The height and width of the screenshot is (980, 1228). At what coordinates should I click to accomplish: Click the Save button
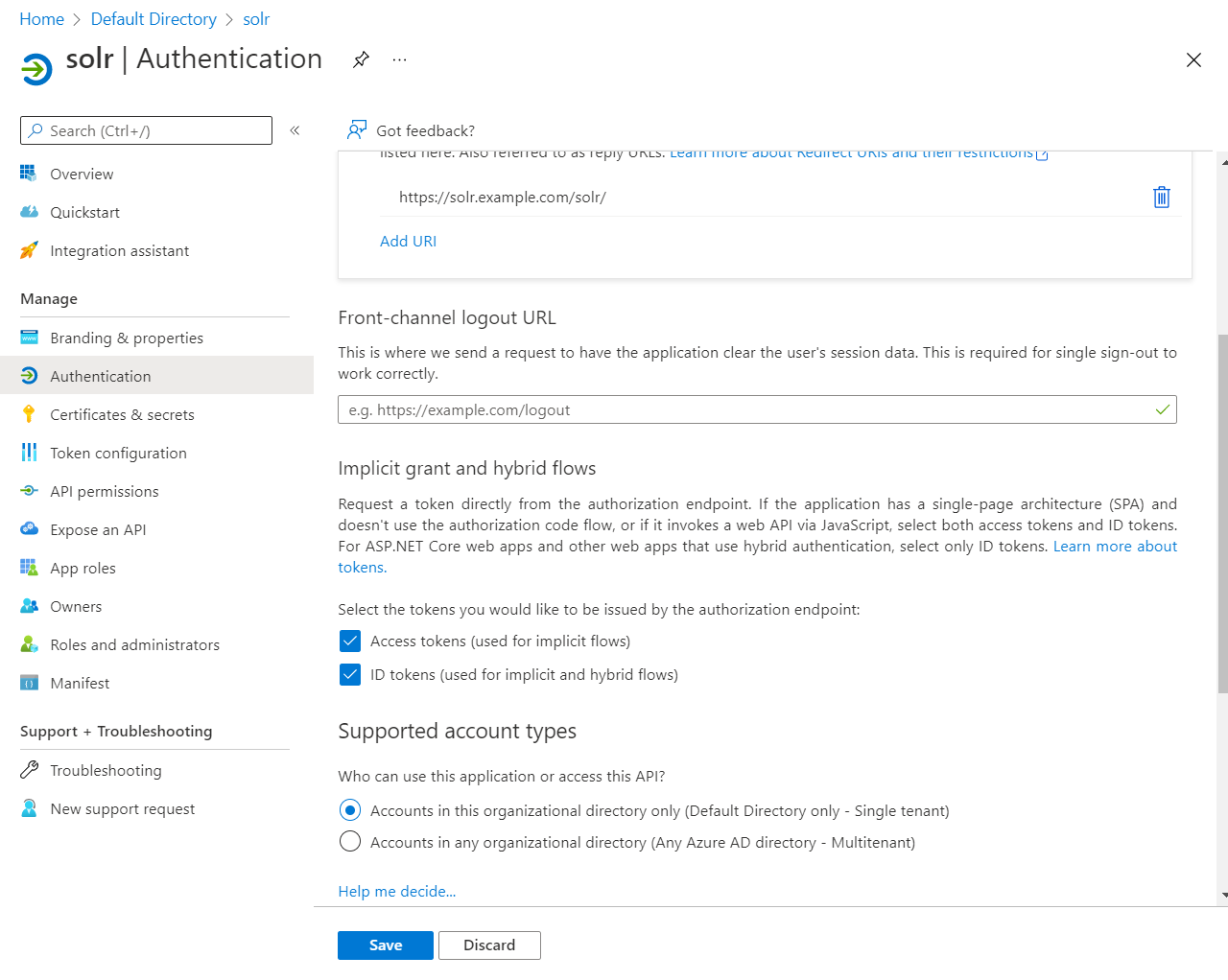click(x=385, y=945)
